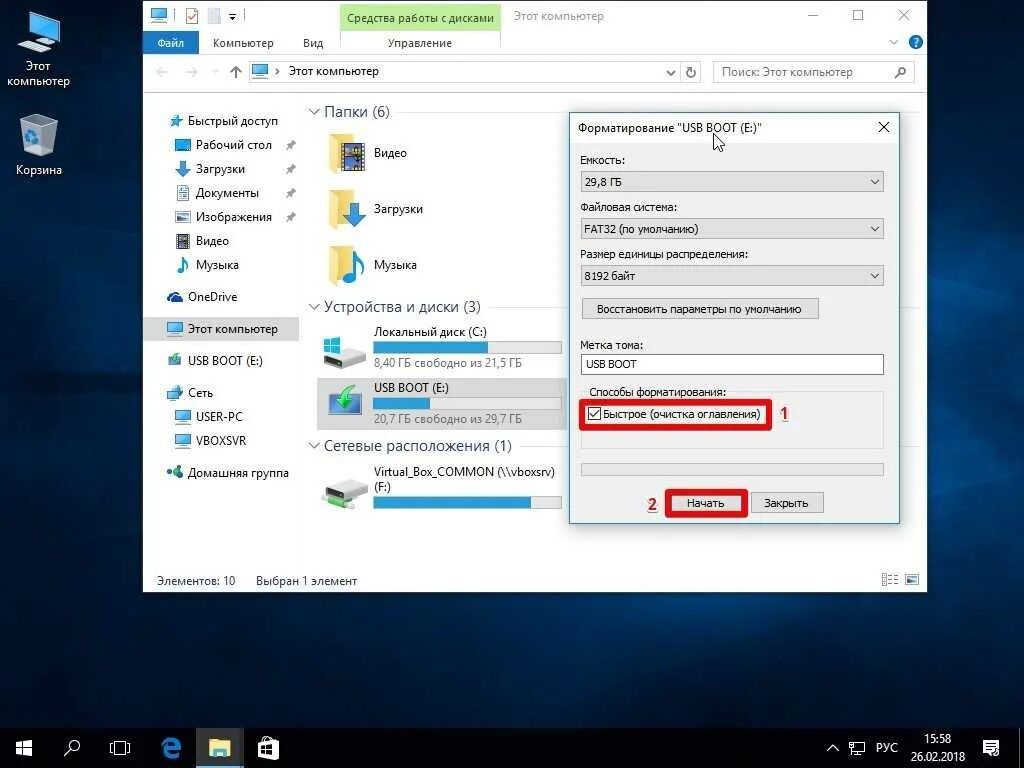Select Документы in sidebar
Image resolution: width=1024 pixels, height=768 pixels.
pos(219,193)
